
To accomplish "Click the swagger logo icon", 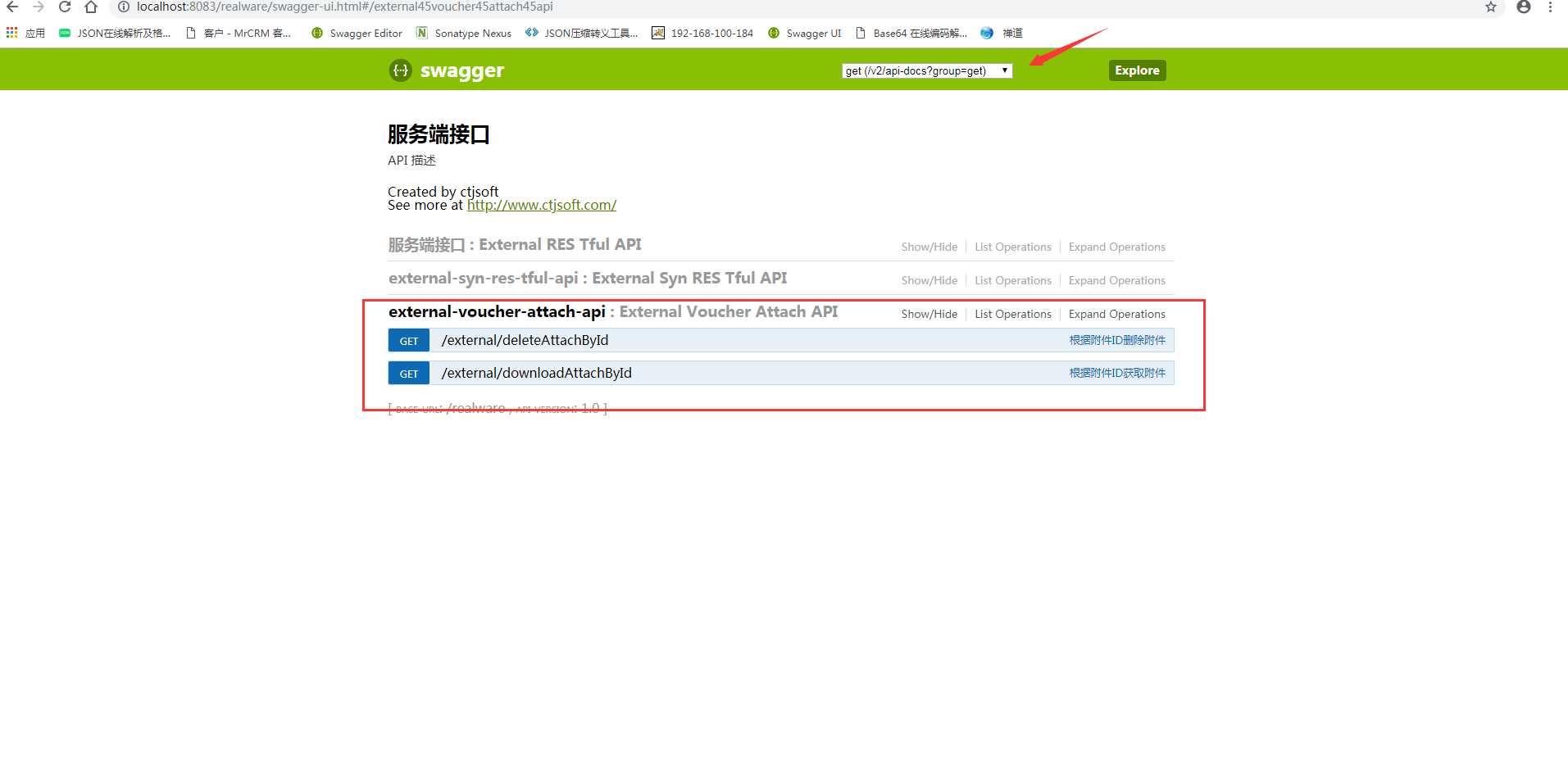I will tap(400, 70).
